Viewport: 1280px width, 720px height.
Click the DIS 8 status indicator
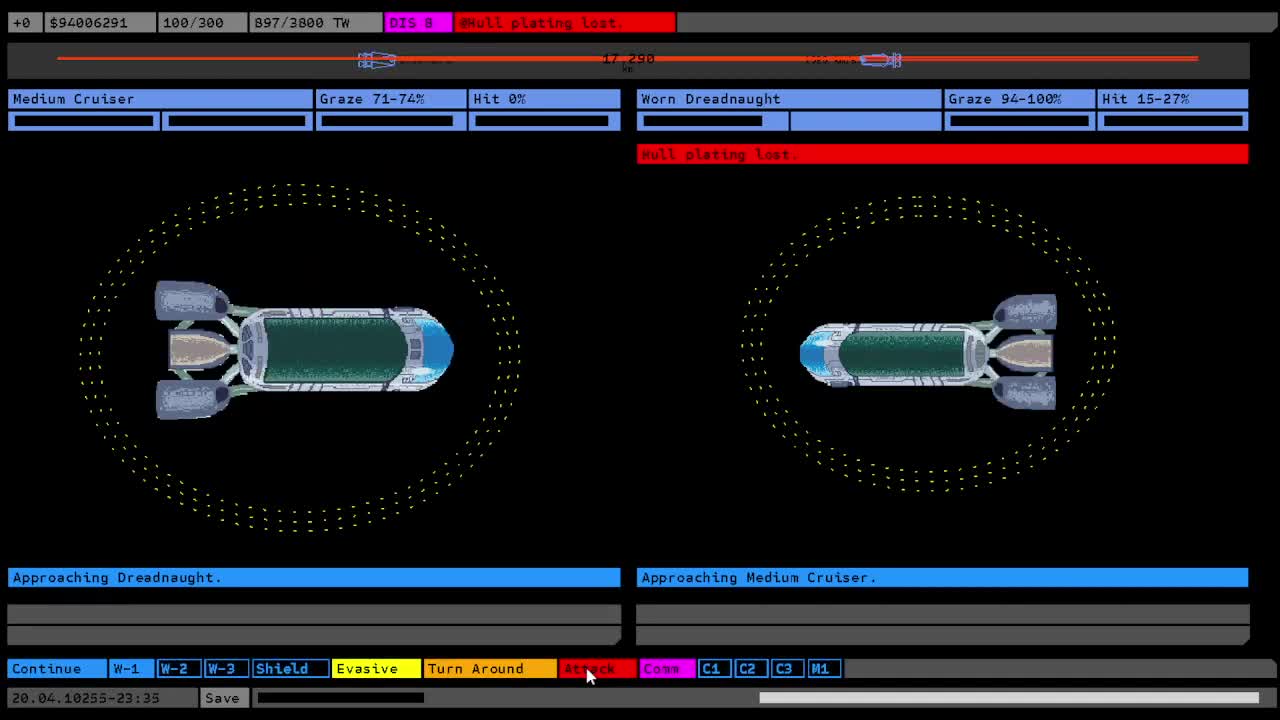pos(417,22)
